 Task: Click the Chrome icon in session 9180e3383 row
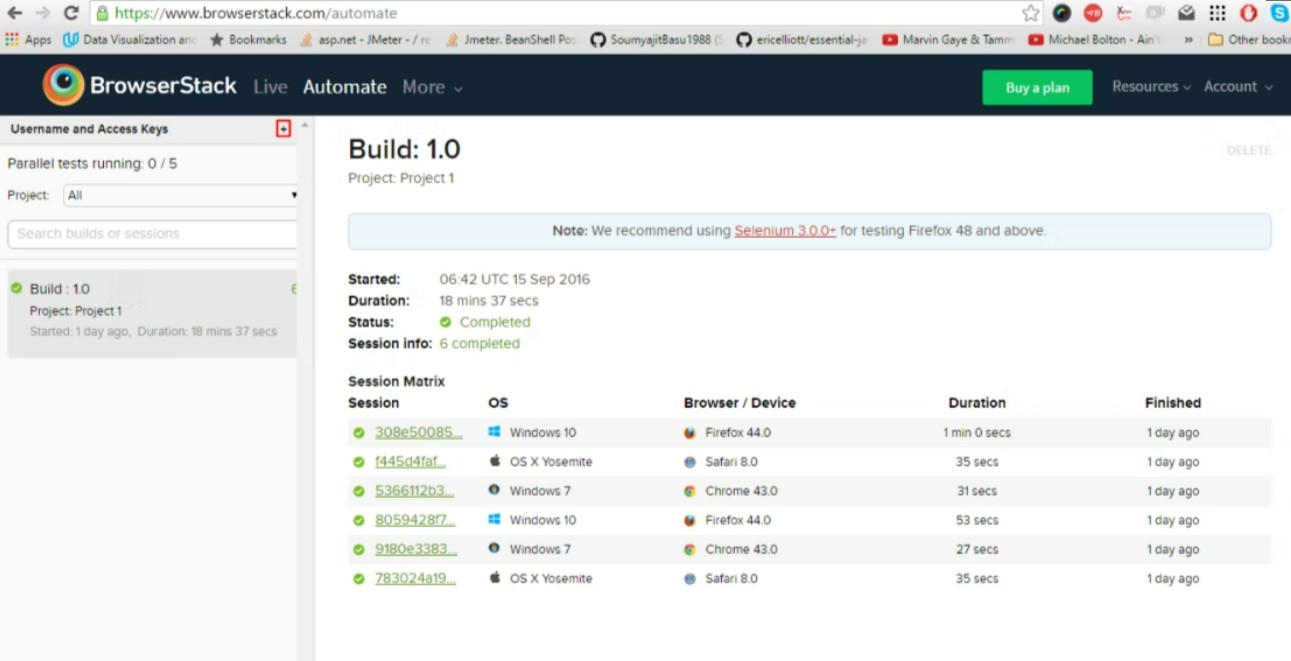(690, 549)
